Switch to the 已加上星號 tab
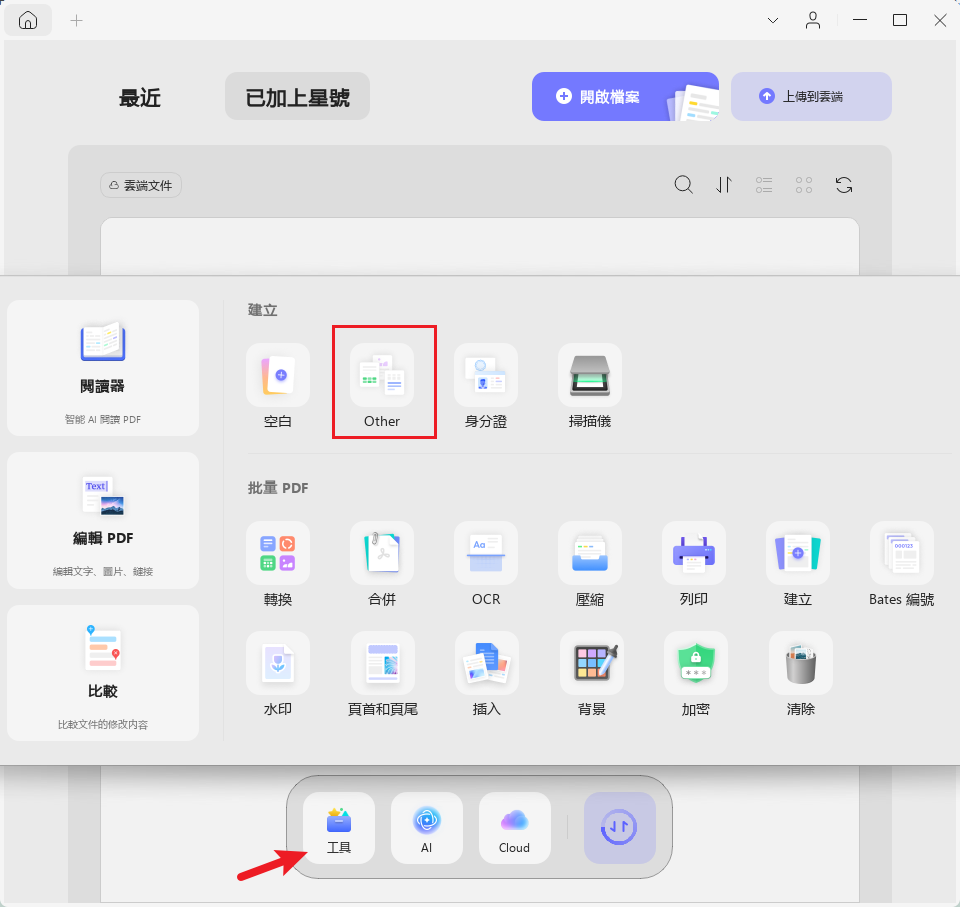 297,97
